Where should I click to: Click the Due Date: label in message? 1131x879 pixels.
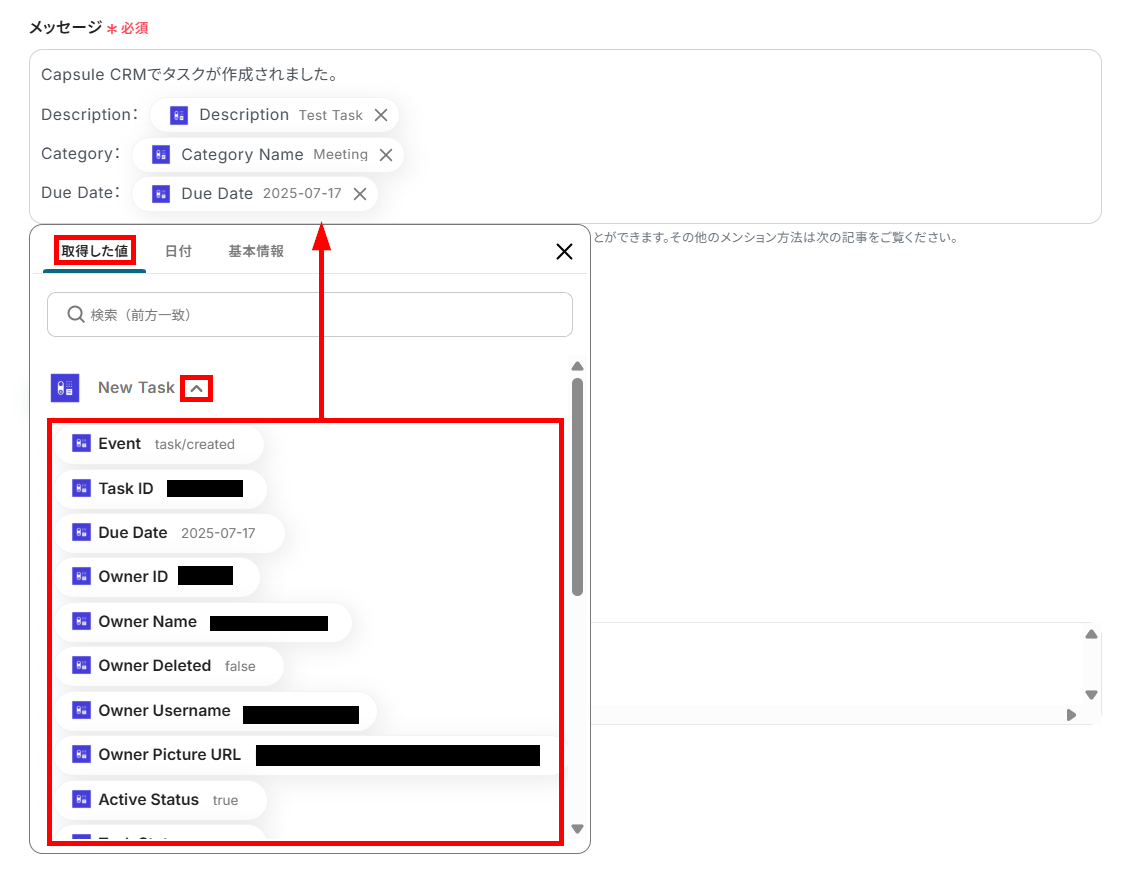click(x=81, y=193)
